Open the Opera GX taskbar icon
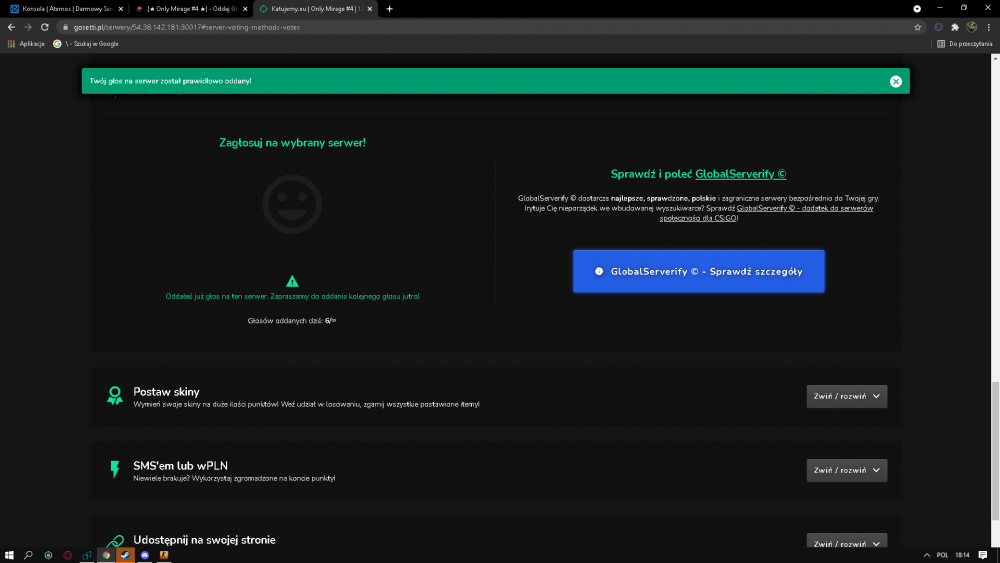The image size is (1000, 563). click(68, 555)
